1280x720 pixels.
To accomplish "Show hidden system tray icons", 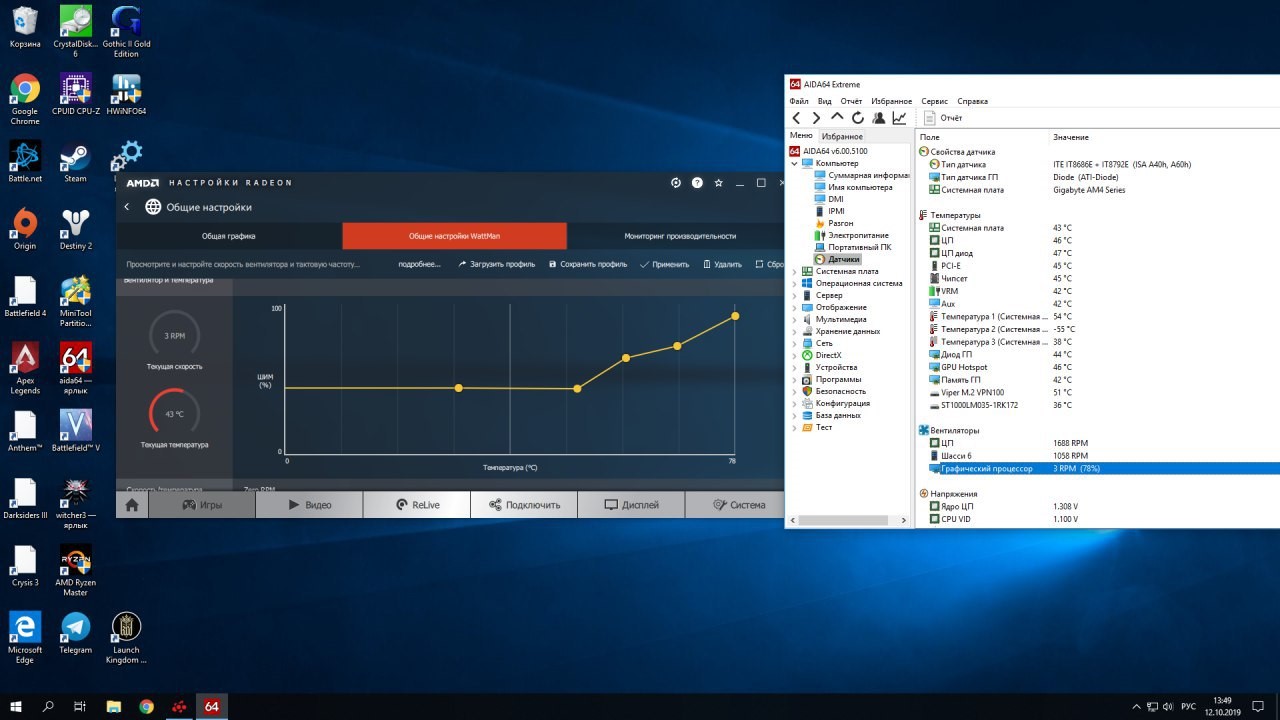I will tap(1136, 706).
